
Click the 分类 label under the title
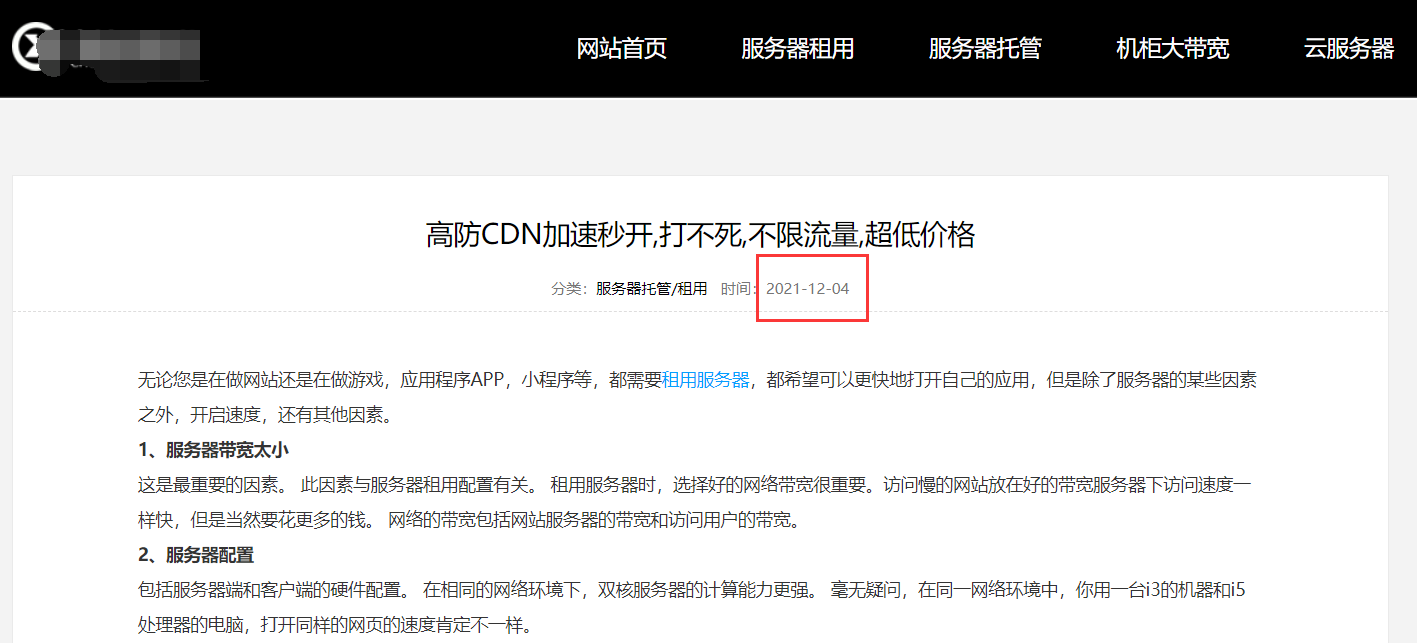tap(570, 289)
